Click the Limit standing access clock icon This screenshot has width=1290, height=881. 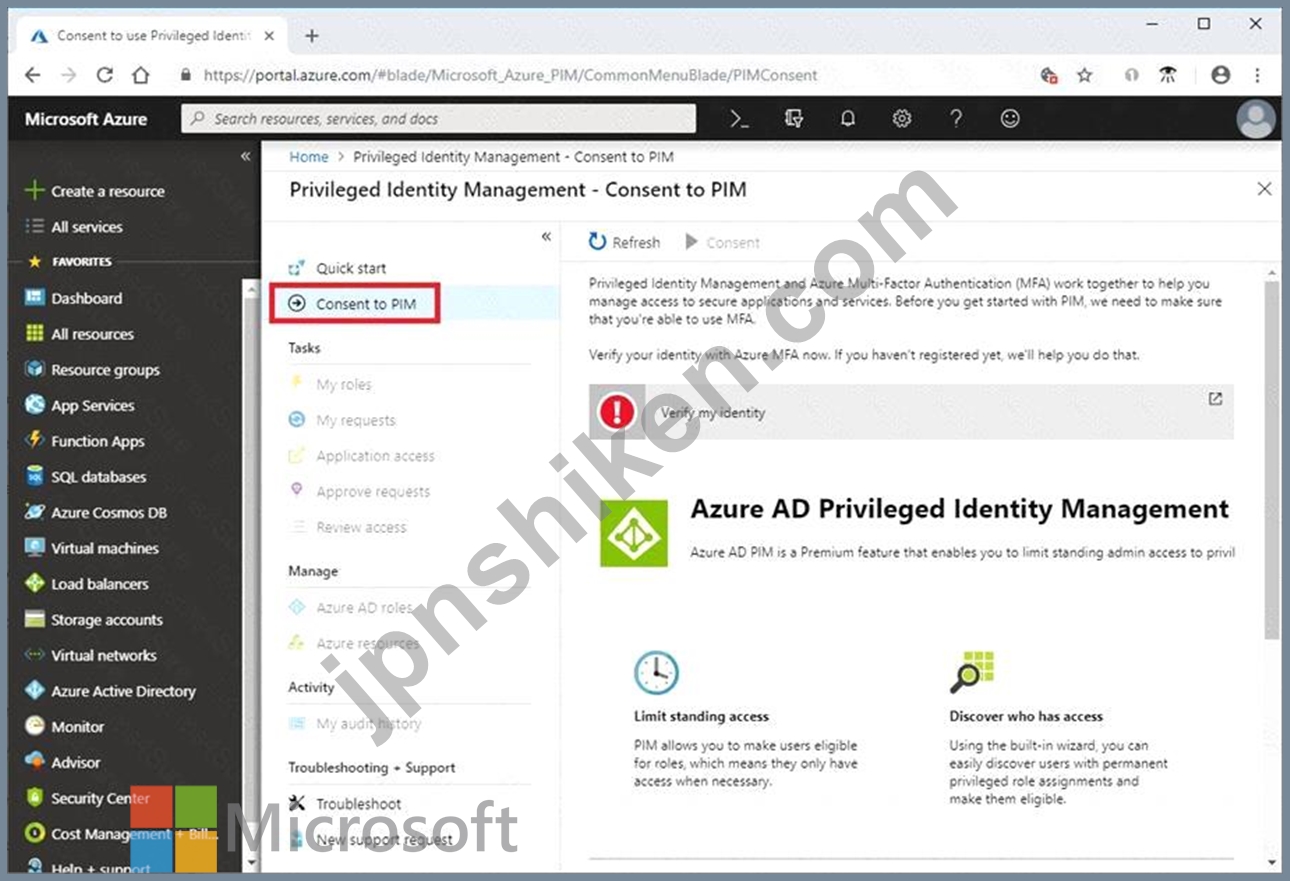(656, 673)
